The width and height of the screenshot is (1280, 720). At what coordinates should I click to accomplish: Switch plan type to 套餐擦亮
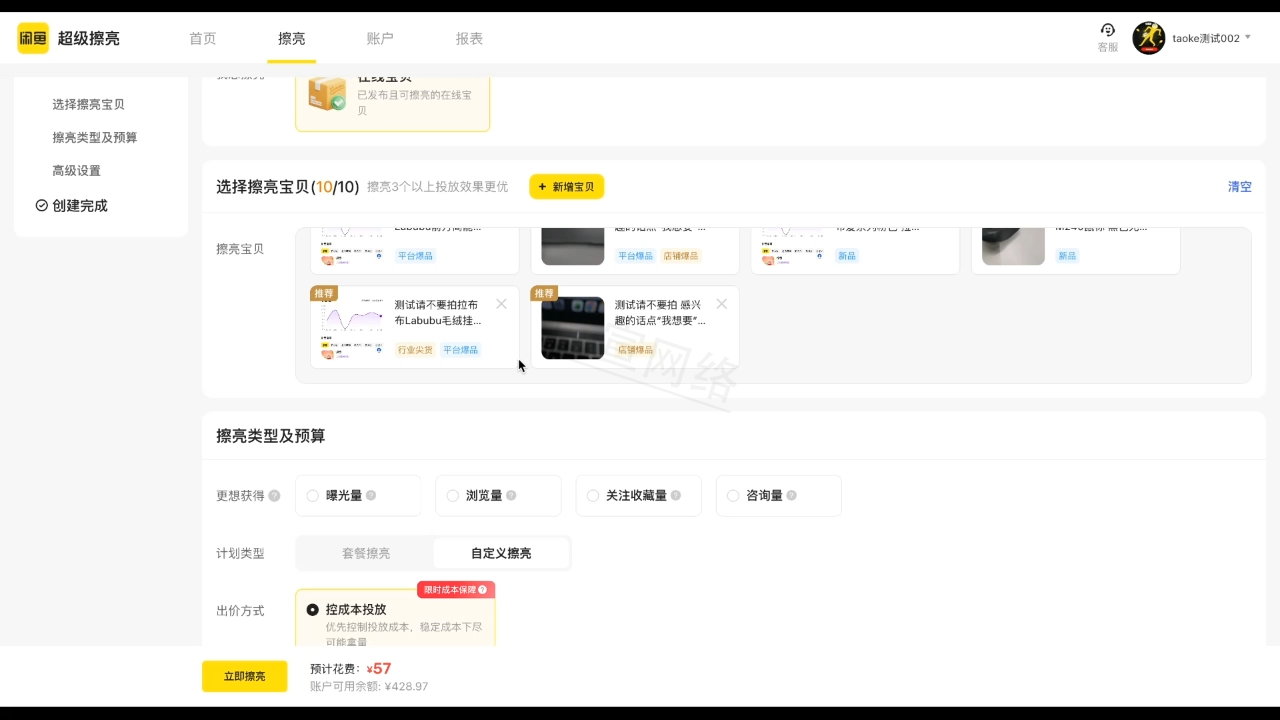(x=366, y=553)
